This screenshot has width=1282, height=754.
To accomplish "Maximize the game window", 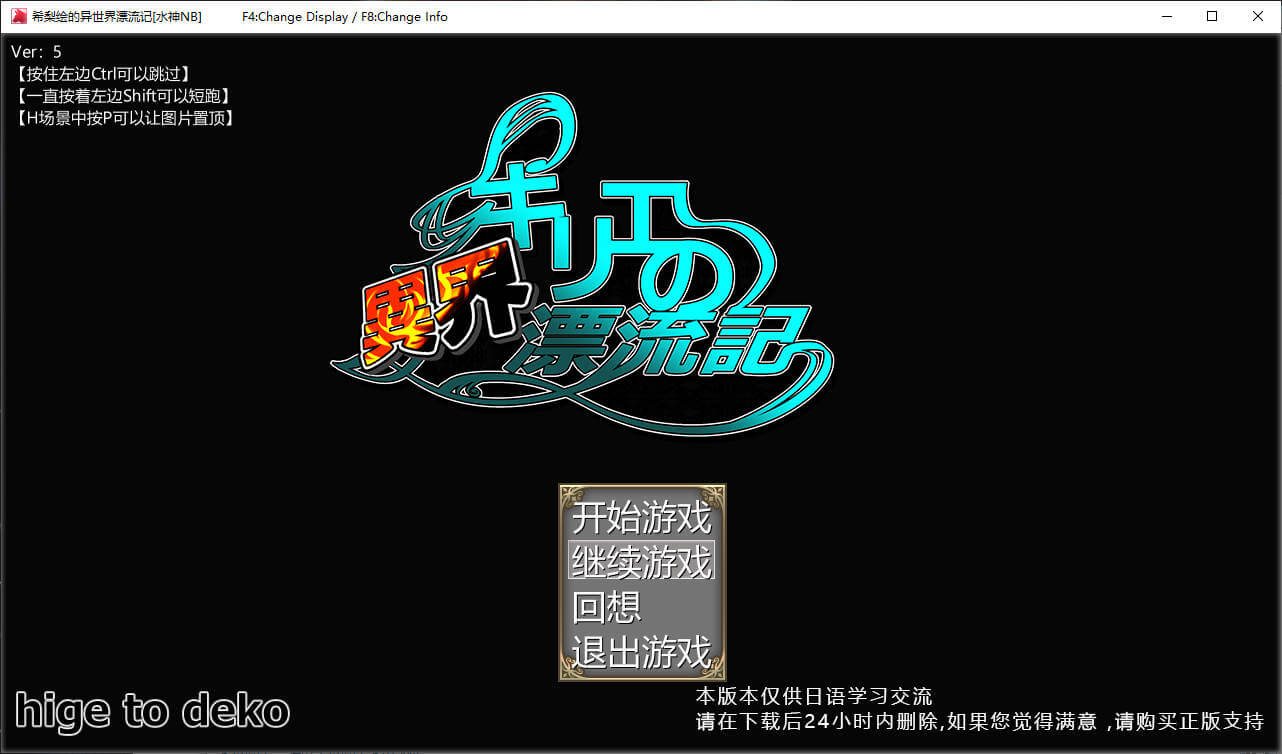I will (x=1212, y=16).
